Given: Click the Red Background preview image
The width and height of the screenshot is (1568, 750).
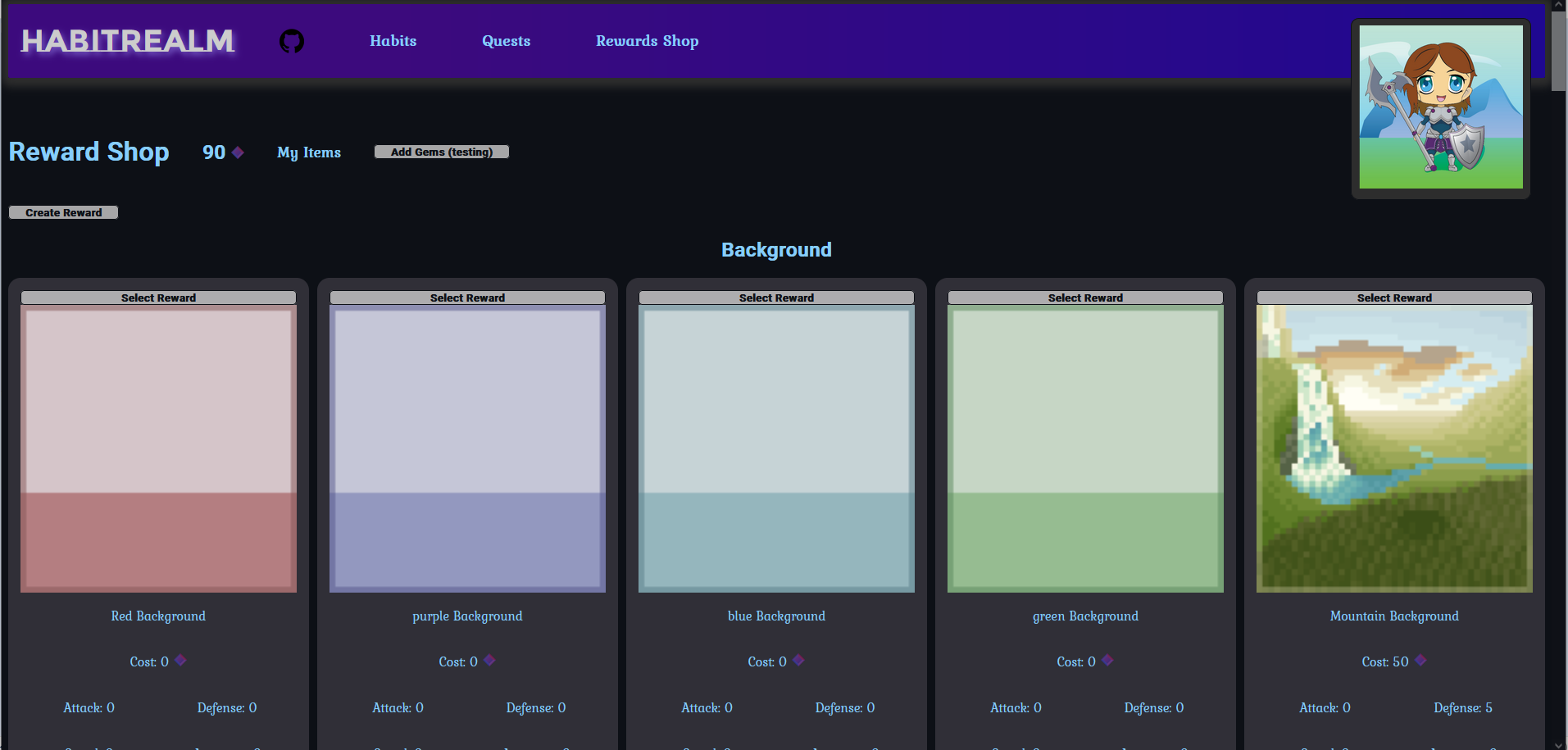Looking at the screenshot, I should click(158, 449).
